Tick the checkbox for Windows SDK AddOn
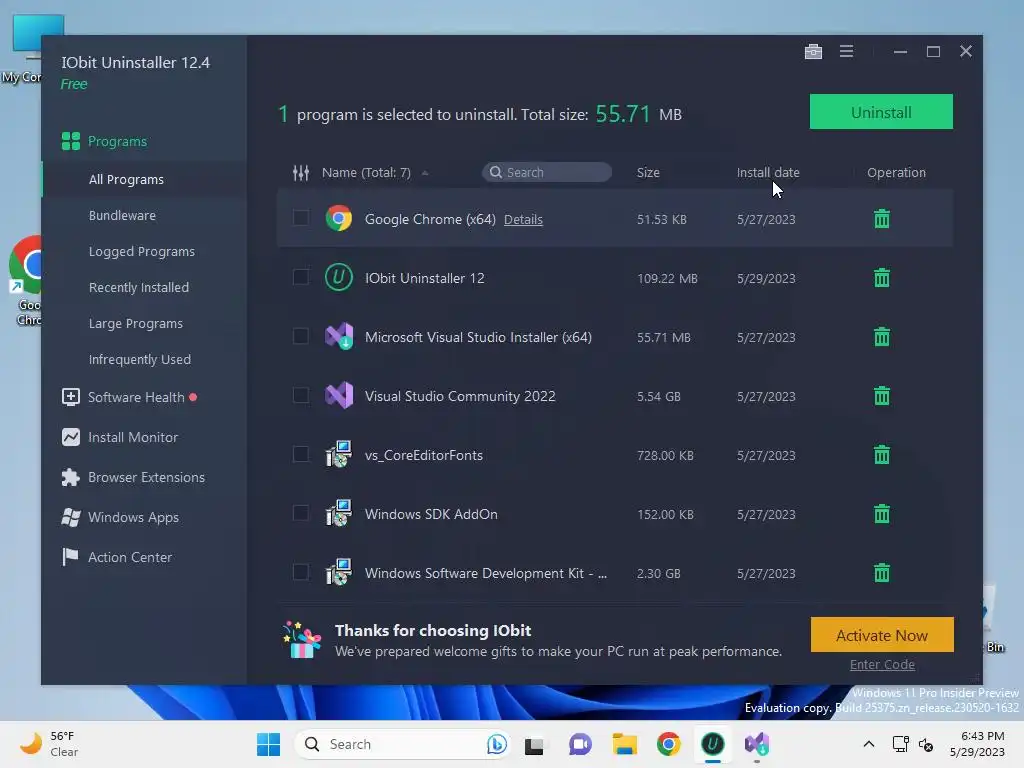1024x768 pixels. click(x=300, y=513)
